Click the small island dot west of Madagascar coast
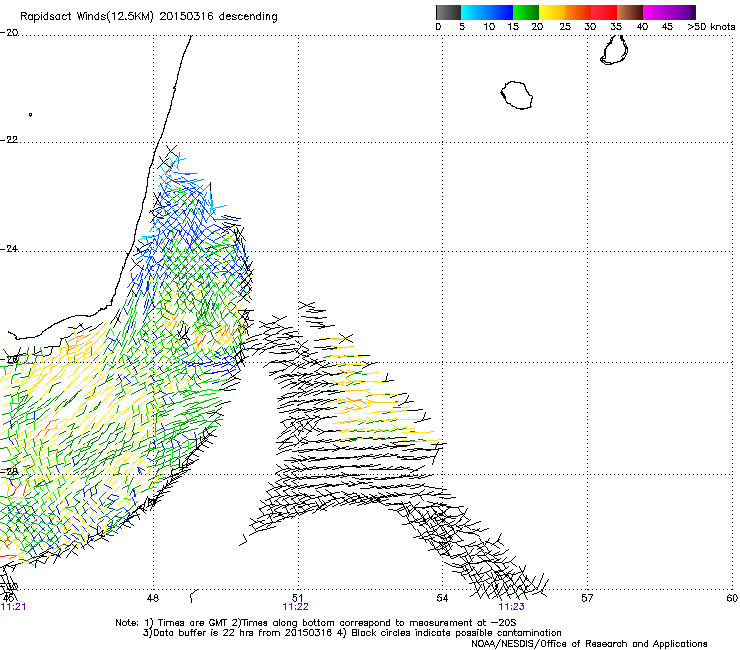 pos(30,115)
